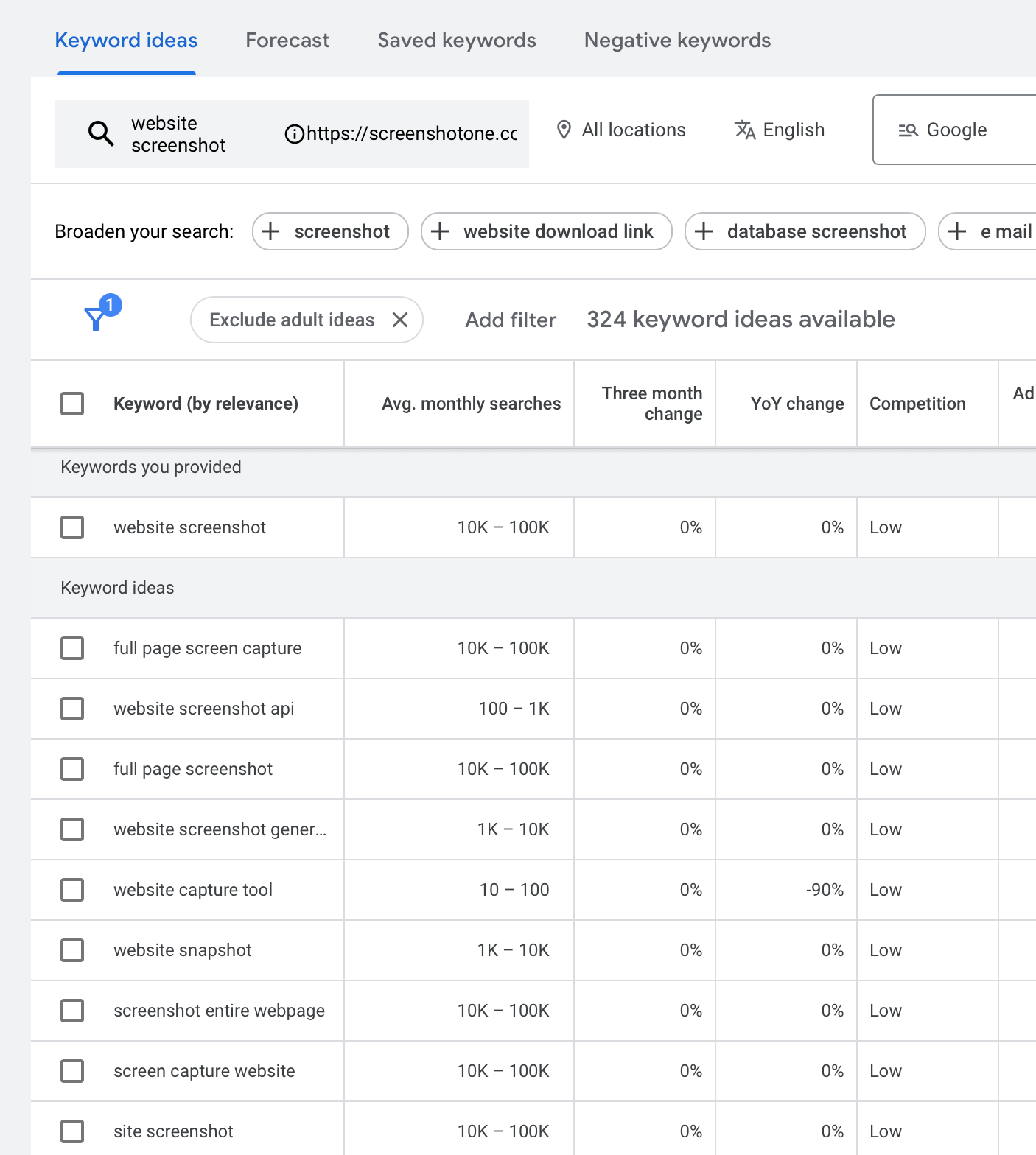The image size is (1036, 1155).
Task: Open the All locations selector
Action: click(x=620, y=130)
